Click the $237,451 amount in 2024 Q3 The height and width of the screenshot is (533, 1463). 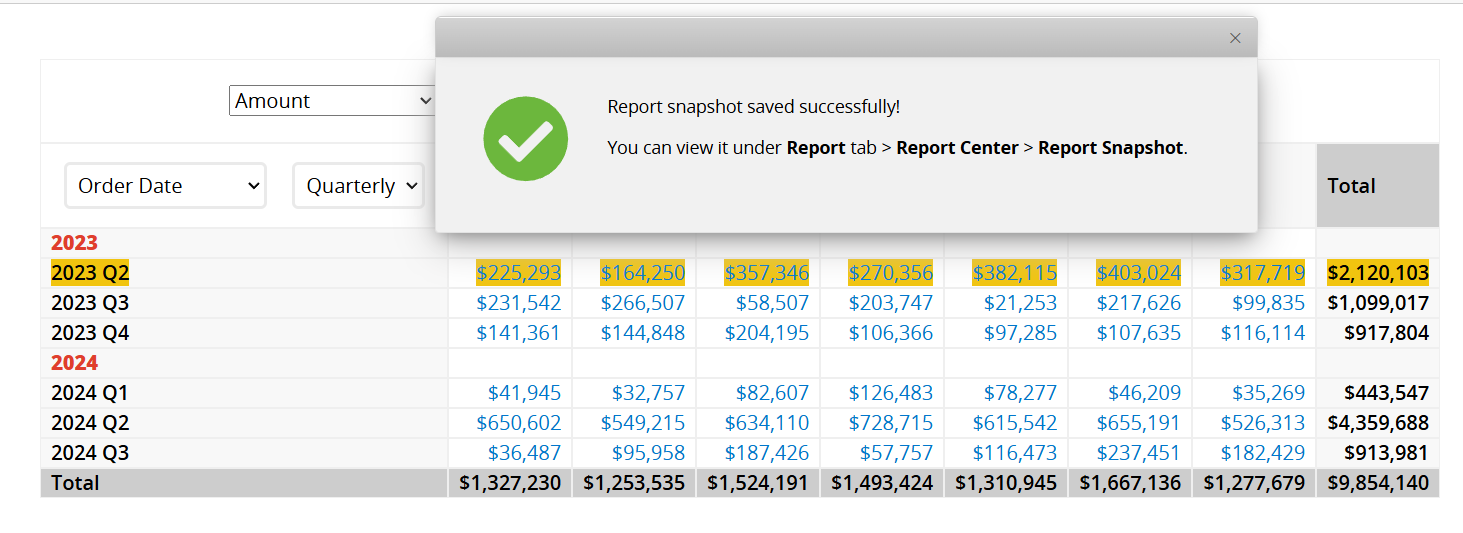(1138, 453)
